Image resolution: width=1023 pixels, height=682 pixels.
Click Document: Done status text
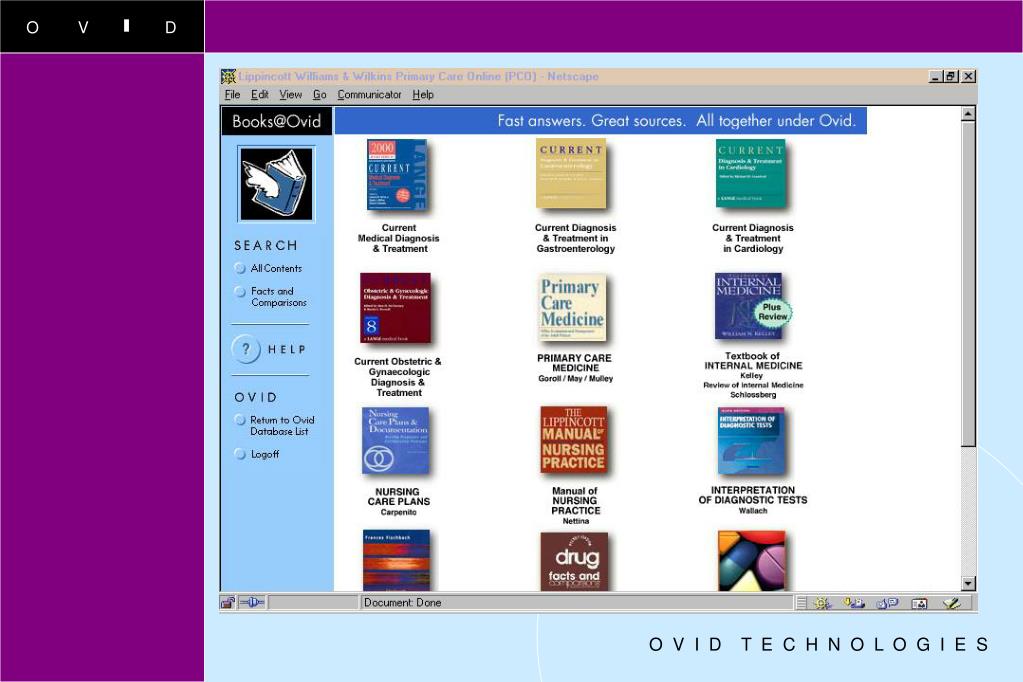click(403, 602)
